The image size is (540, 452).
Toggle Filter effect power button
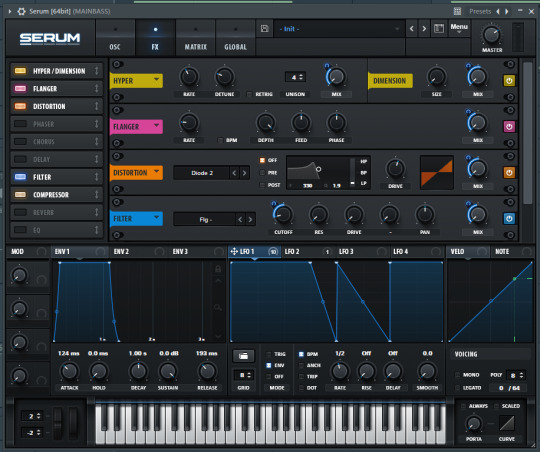coord(509,218)
